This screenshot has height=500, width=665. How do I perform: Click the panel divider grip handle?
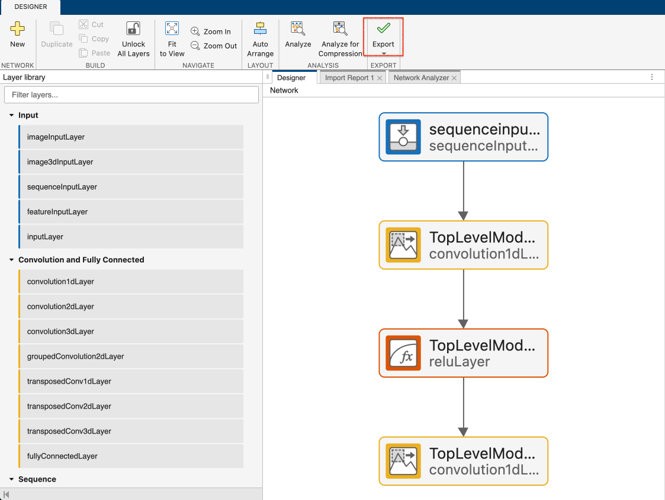click(x=267, y=77)
